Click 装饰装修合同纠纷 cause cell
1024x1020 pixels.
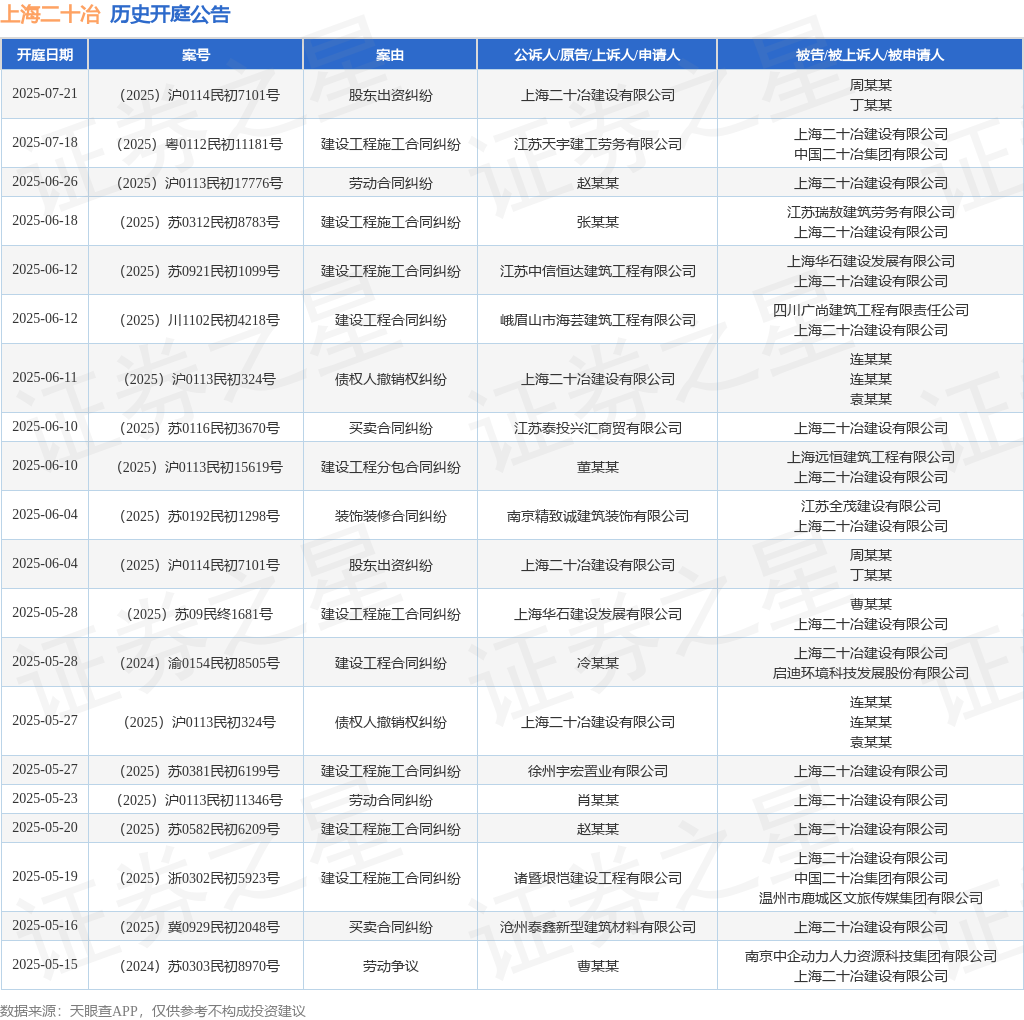click(x=391, y=516)
